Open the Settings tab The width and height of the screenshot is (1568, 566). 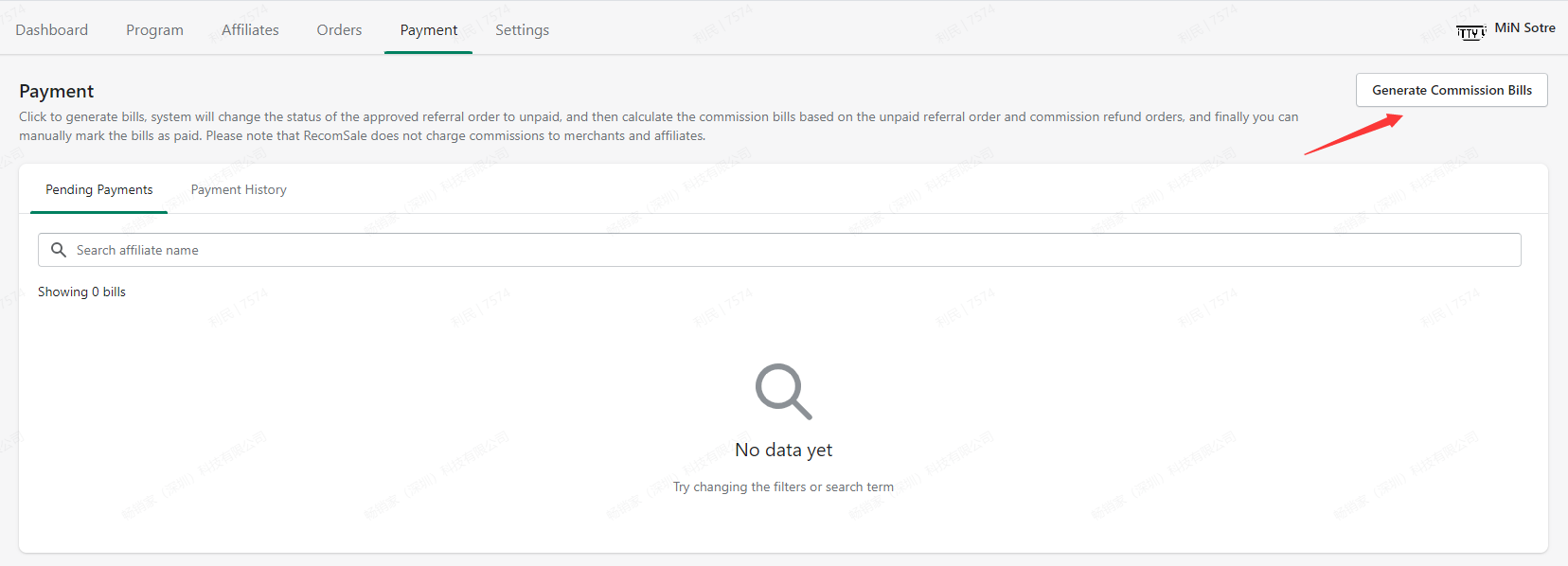coord(522,30)
